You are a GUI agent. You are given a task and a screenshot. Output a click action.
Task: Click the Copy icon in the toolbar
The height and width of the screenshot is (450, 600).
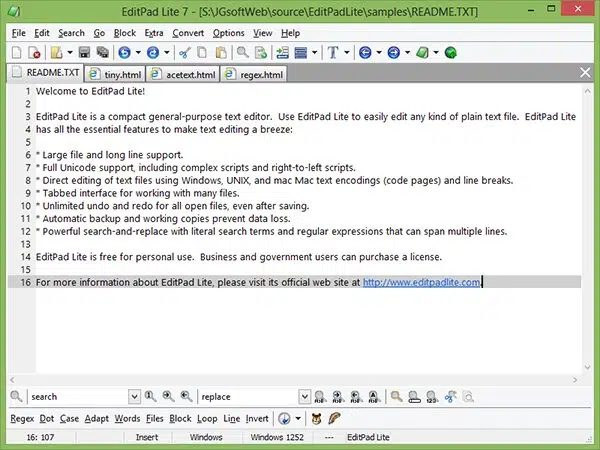202,52
